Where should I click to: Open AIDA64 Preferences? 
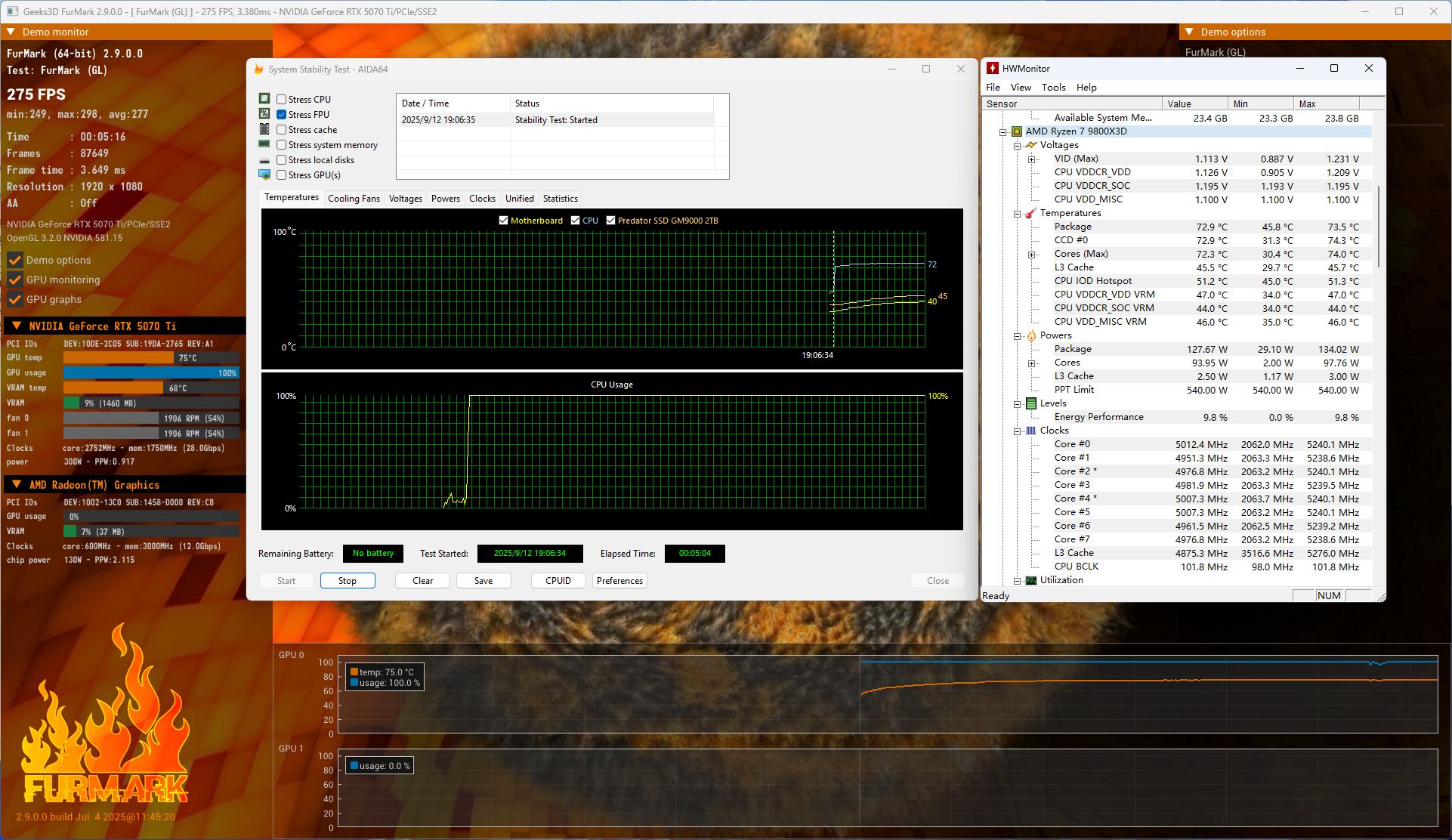[x=619, y=581]
